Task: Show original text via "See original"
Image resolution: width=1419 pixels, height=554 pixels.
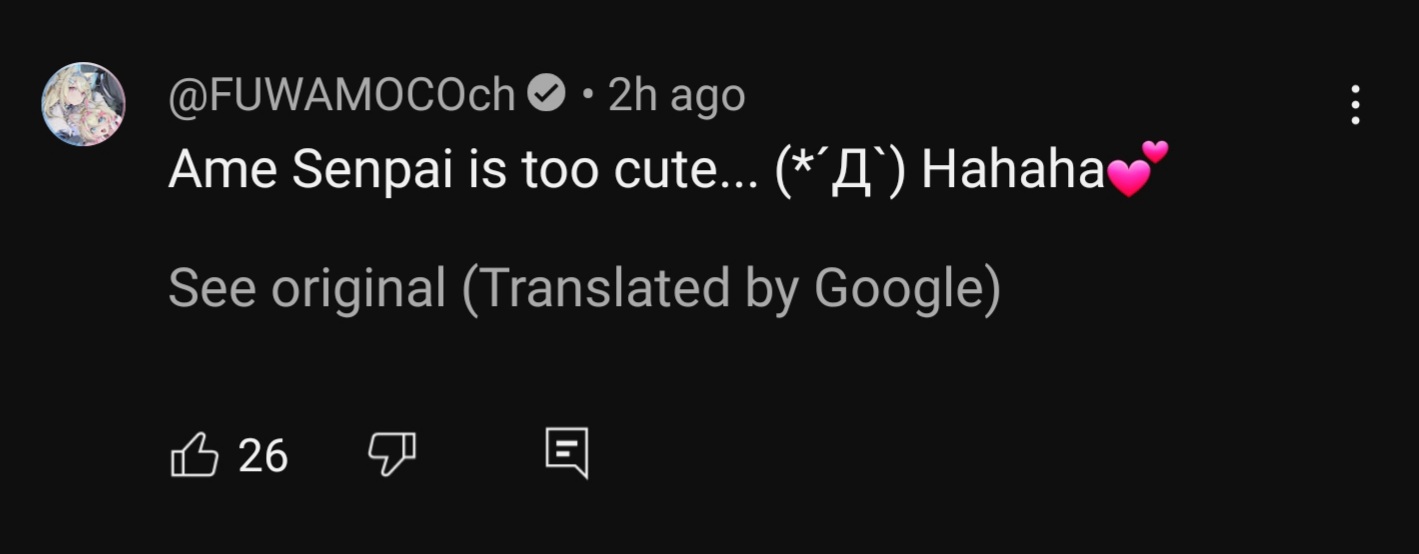Action: (x=306, y=289)
